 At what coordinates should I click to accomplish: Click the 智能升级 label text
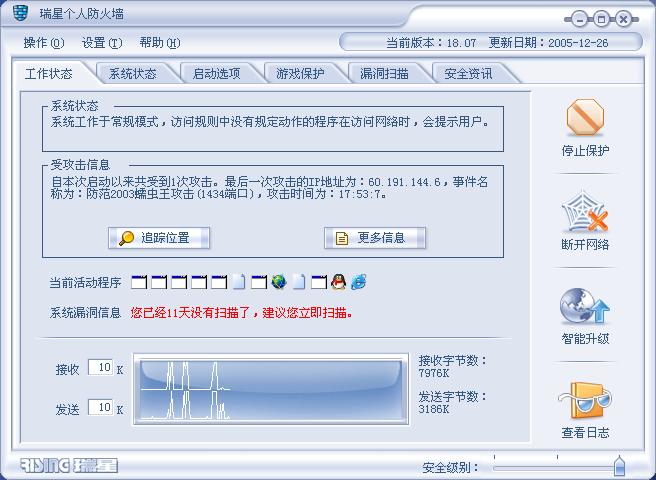point(585,339)
